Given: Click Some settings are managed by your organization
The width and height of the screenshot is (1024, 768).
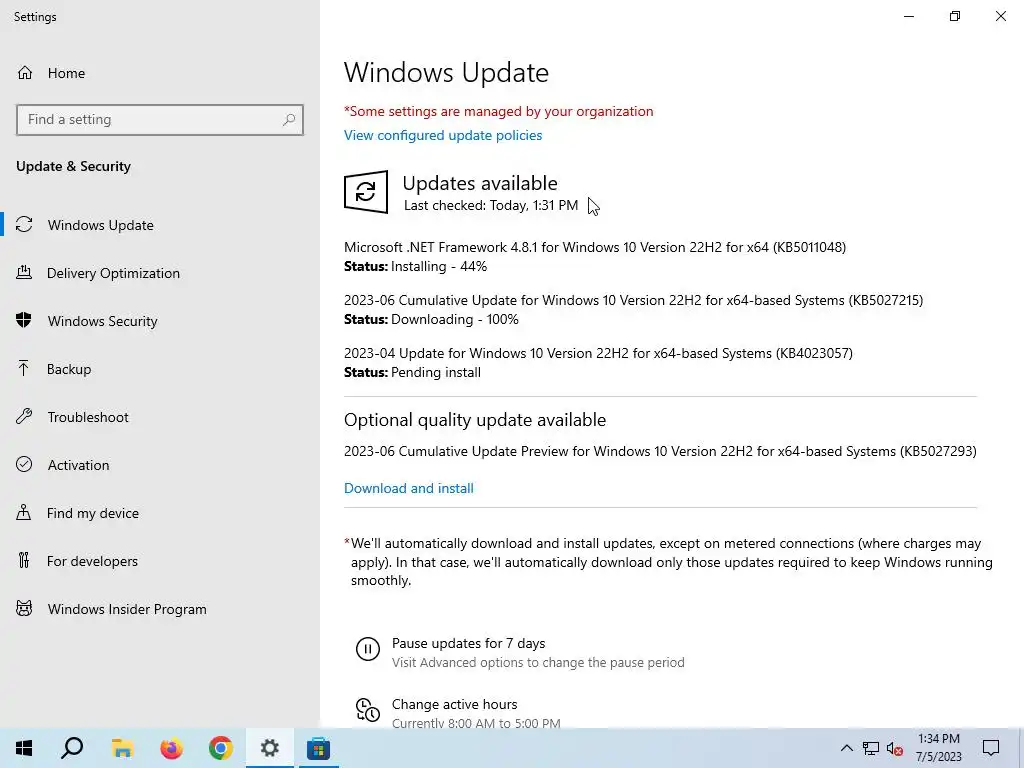Looking at the screenshot, I should pos(498,111).
